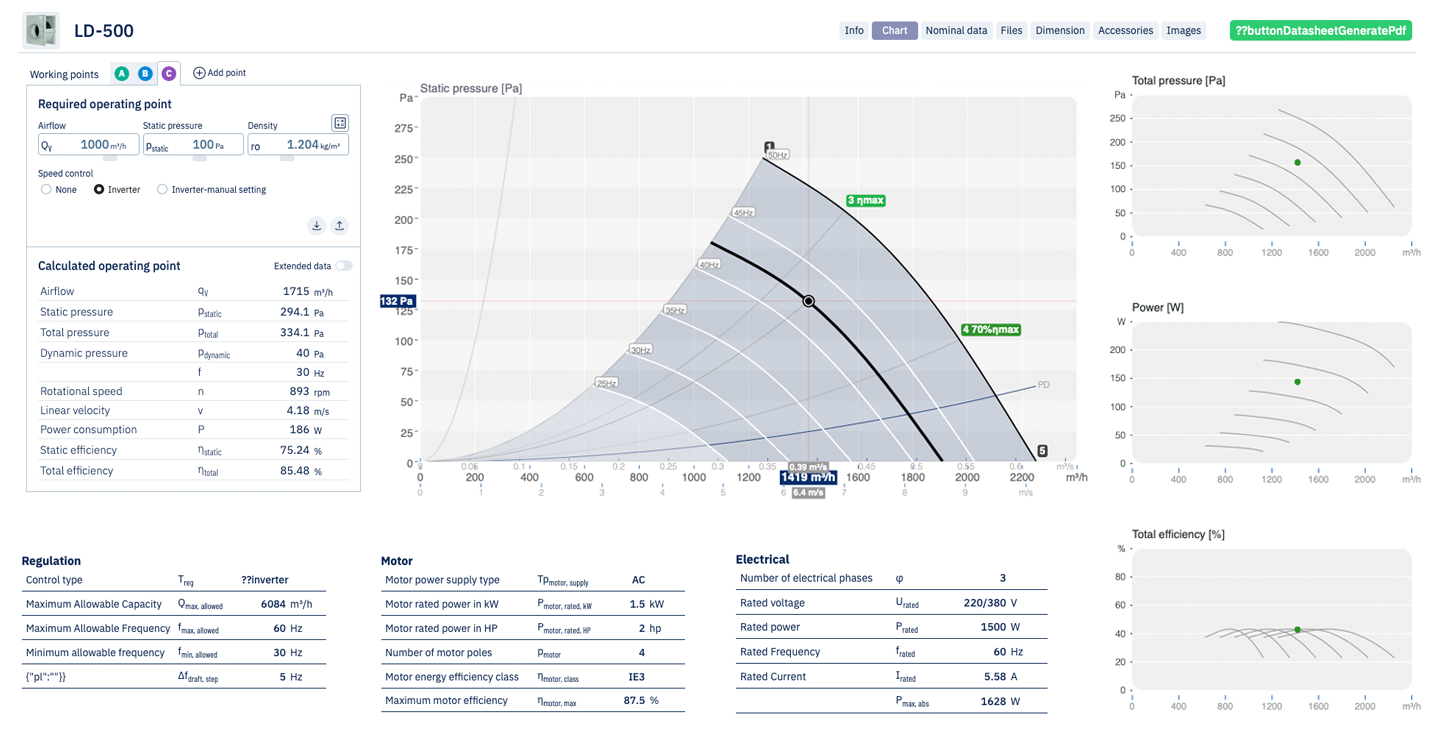Click the green datasheet Generate PDF button

1320,30
